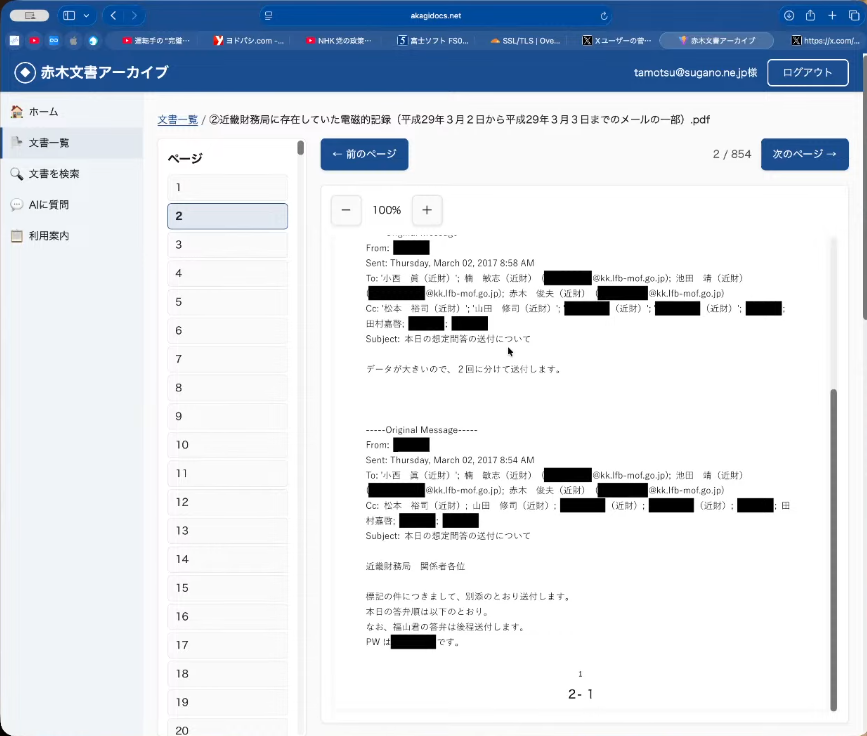The image size is (867, 736).
Task: Open Safari downloads icon
Action: pyautogui.click(x=788, y=16)
